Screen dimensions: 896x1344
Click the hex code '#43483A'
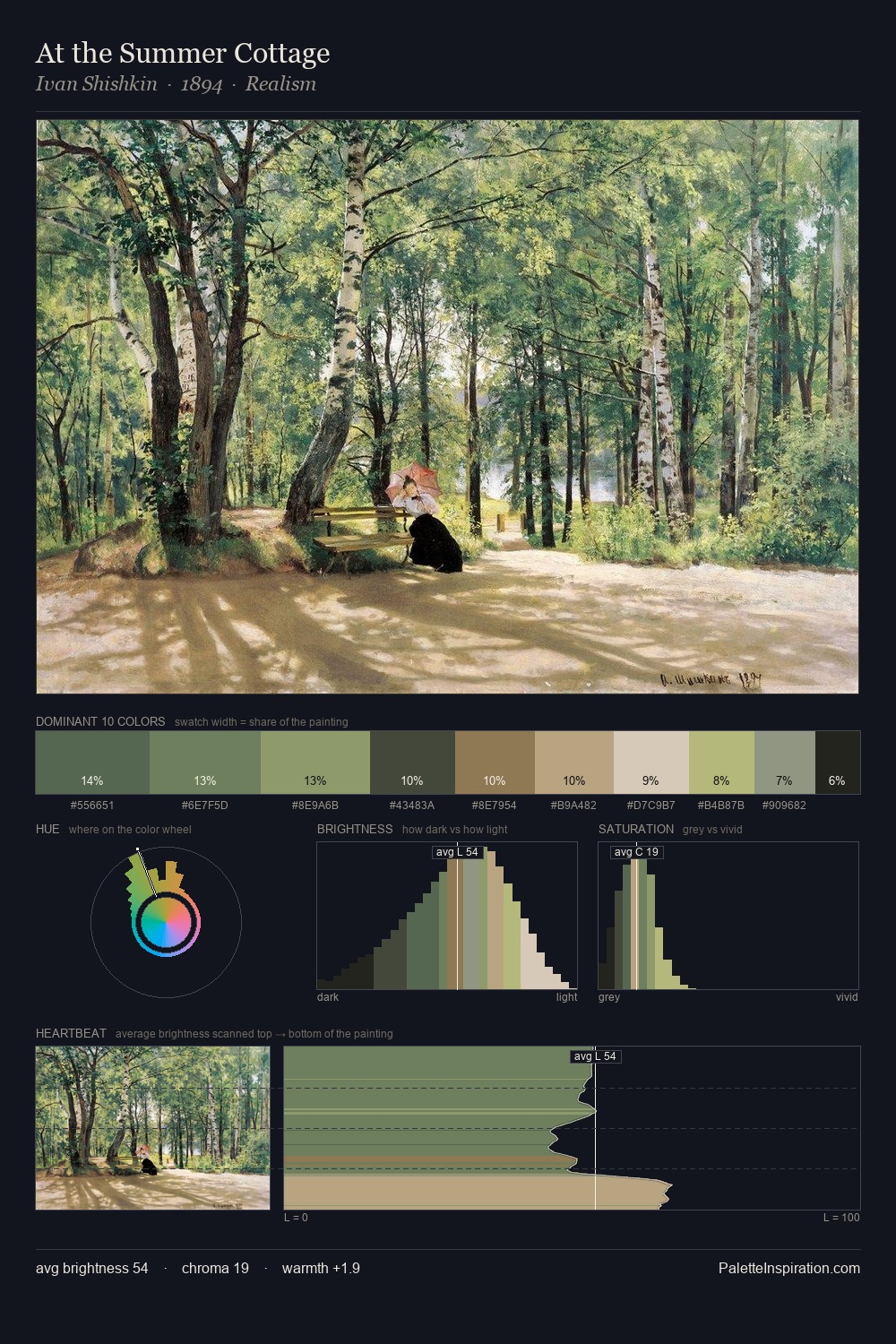(412, 806)
